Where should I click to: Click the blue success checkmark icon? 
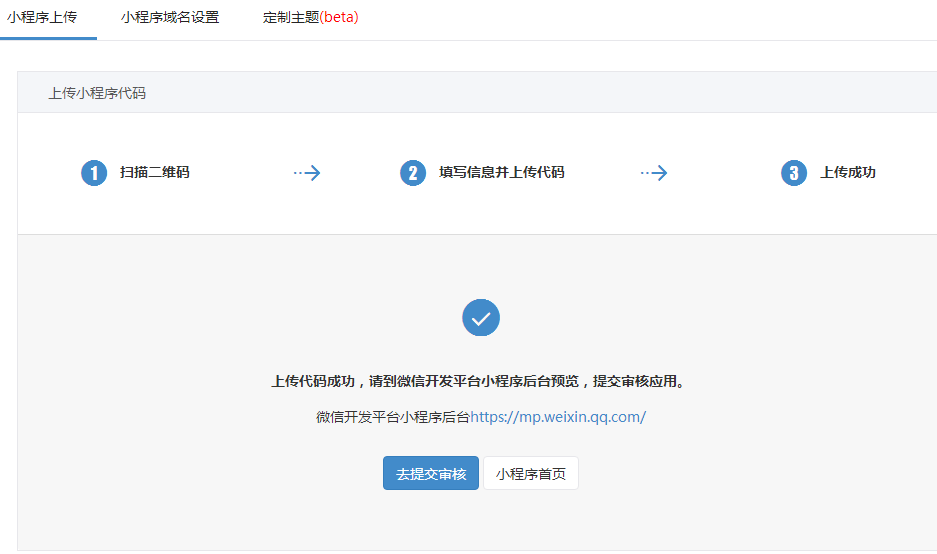480,317
